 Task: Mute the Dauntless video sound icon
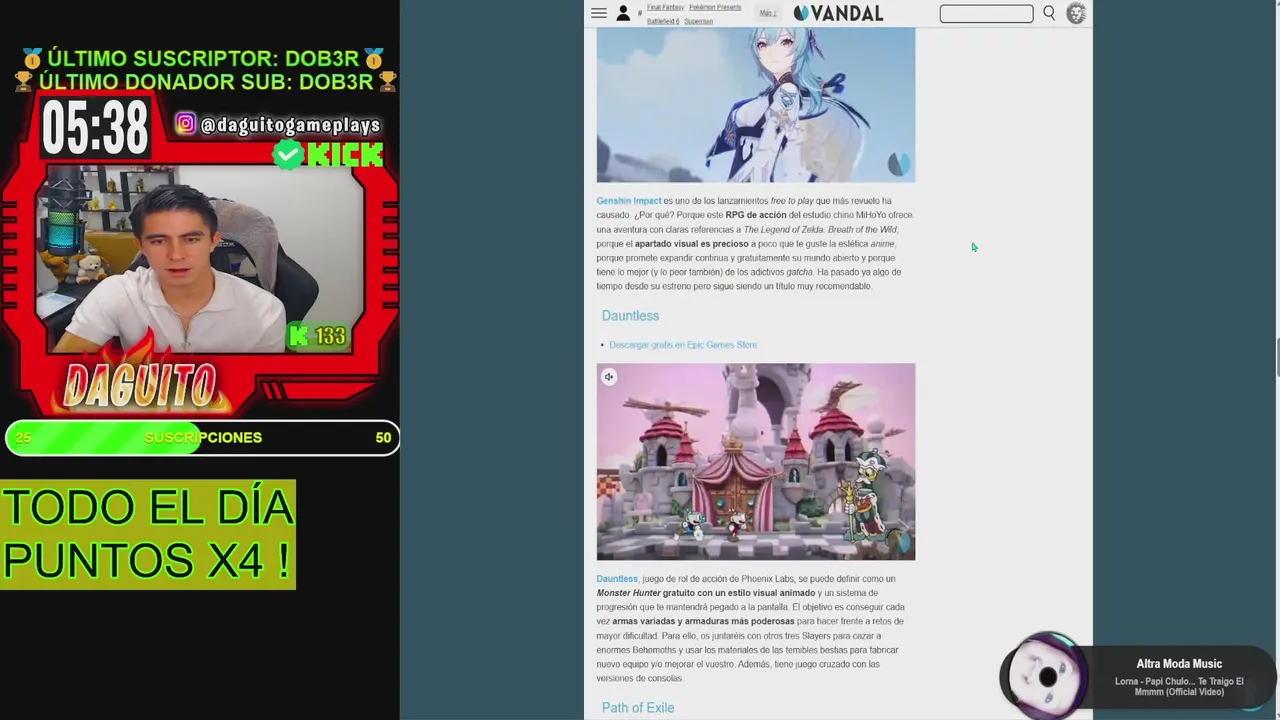pos(609,377)
